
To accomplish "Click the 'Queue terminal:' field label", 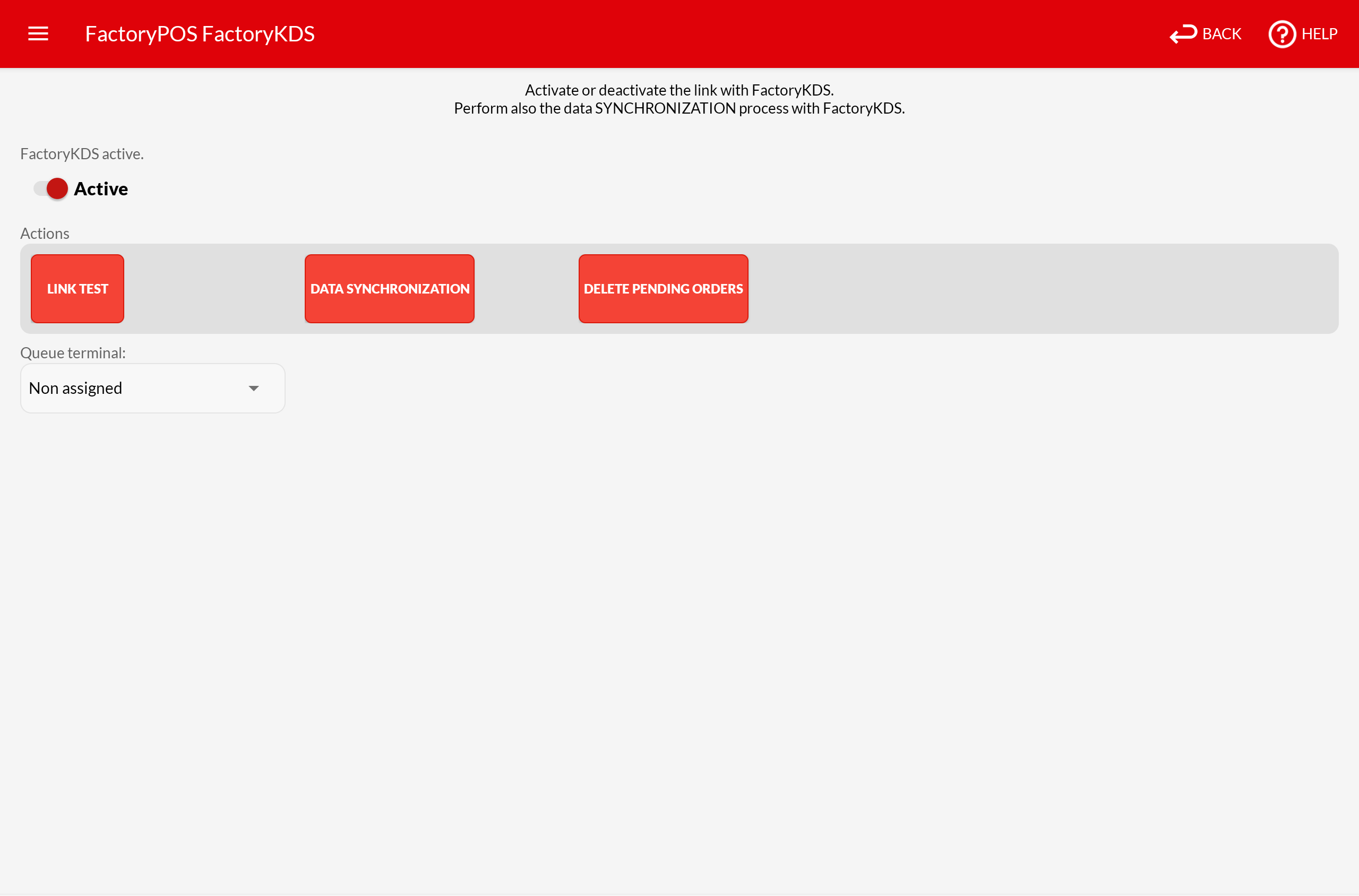I will (73, 353).
